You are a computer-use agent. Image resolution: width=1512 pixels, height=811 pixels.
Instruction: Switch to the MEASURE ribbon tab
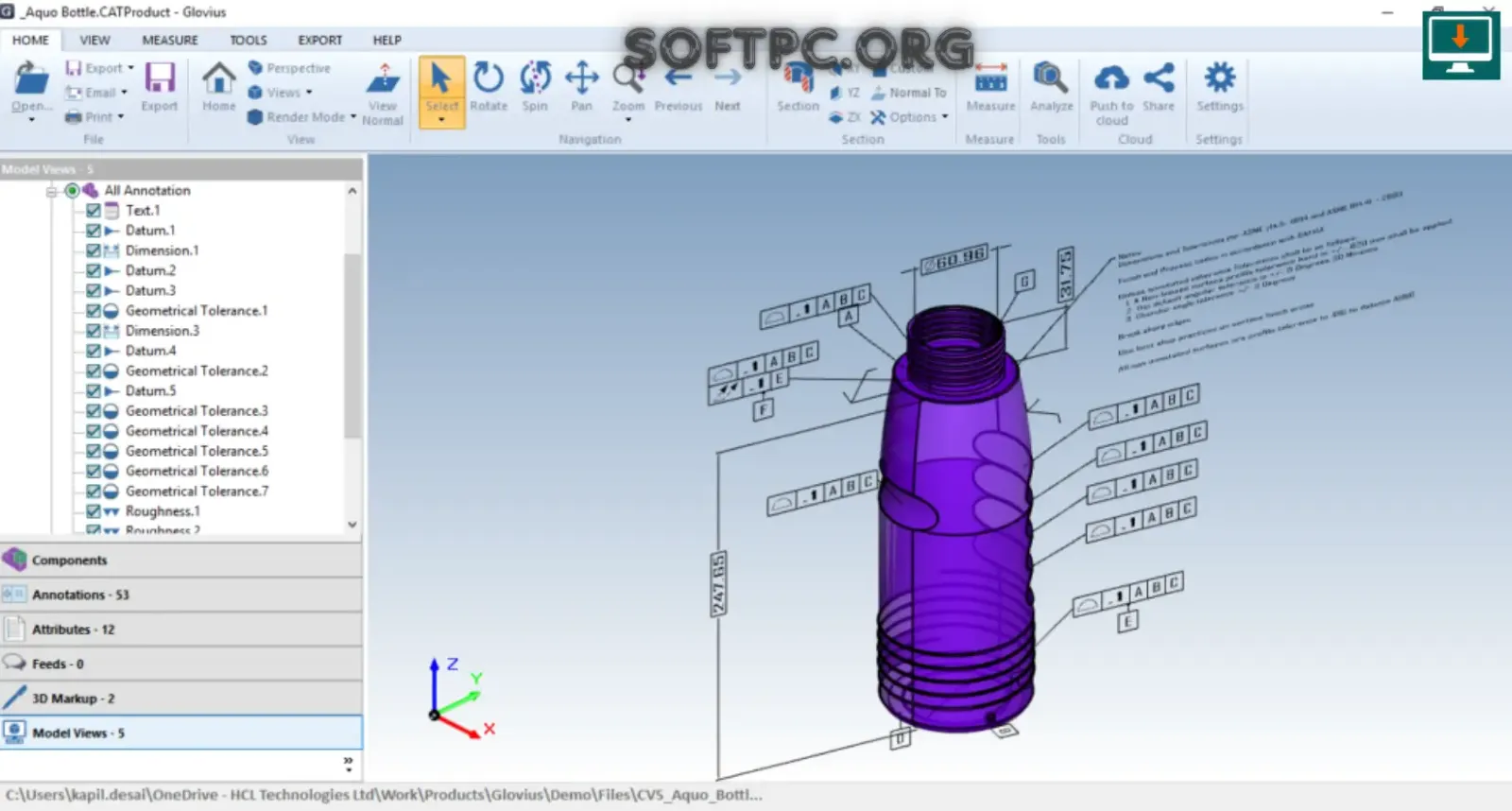pyautogui.click(x=170, y=40)
